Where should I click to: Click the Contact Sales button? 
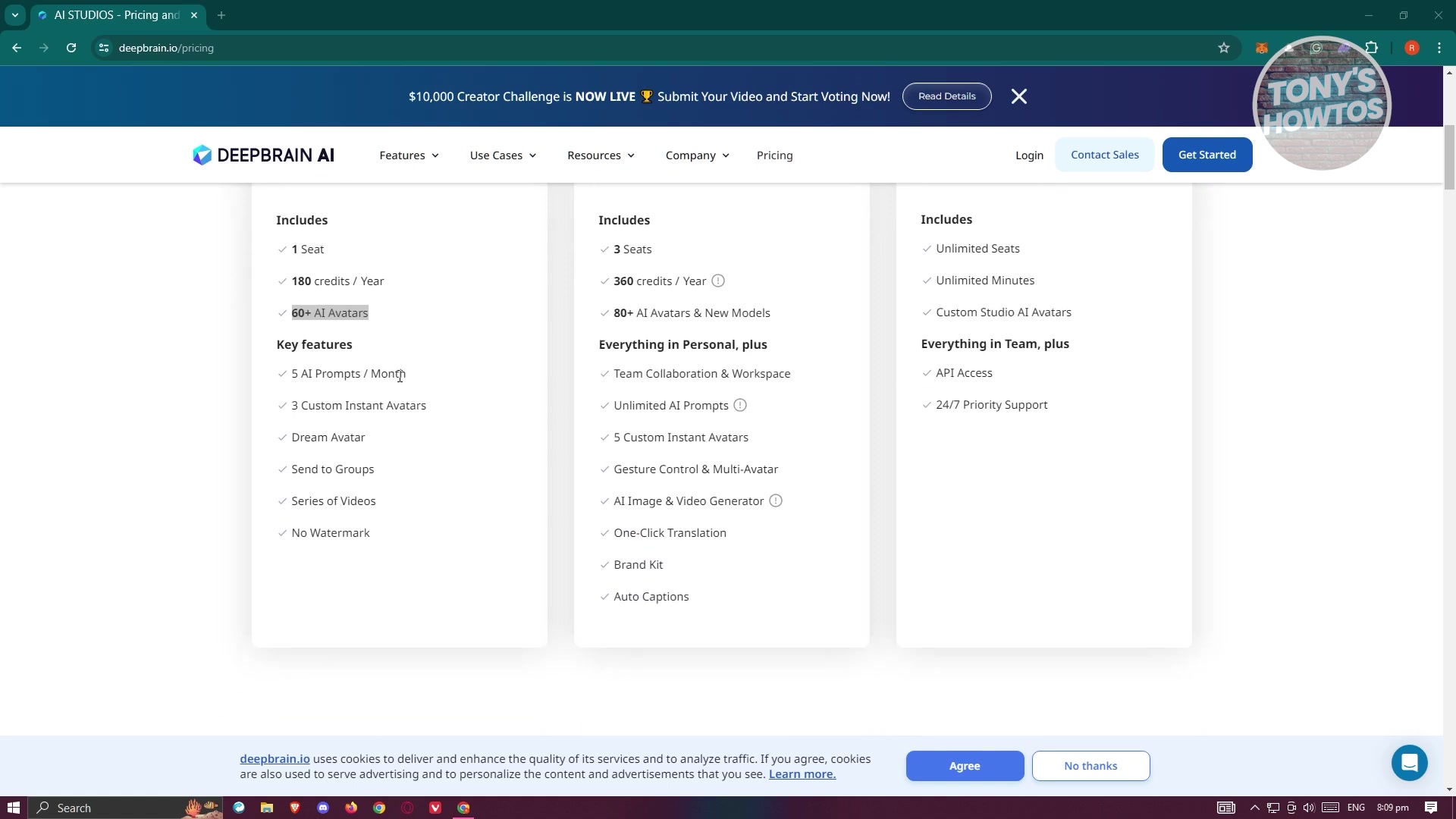[1104, 155]
